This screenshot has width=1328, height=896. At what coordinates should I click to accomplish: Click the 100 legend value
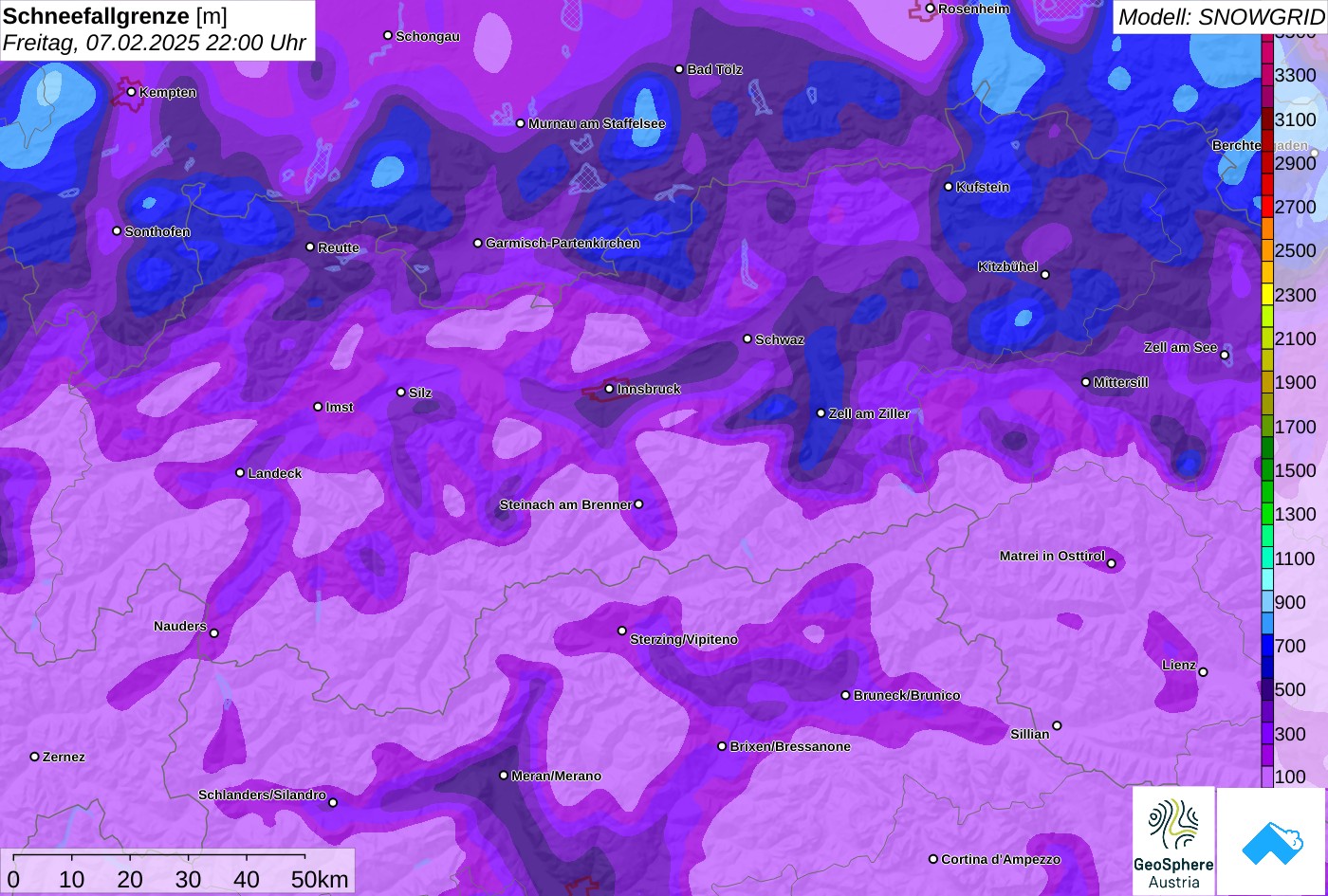click(x=1290, y=778)
